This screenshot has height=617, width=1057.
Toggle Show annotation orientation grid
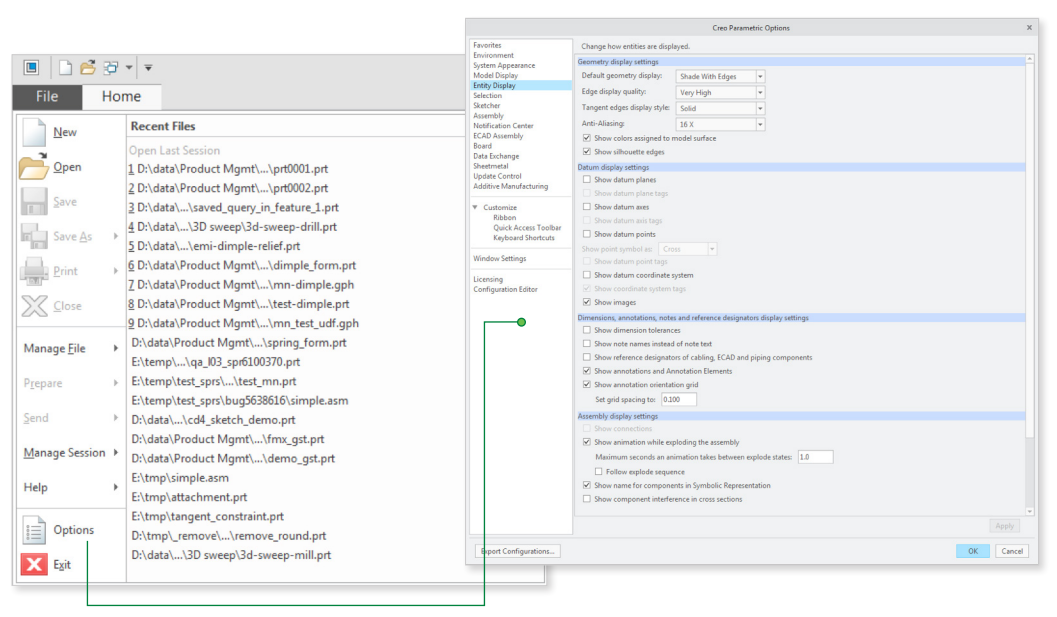[x=586, y=384]
